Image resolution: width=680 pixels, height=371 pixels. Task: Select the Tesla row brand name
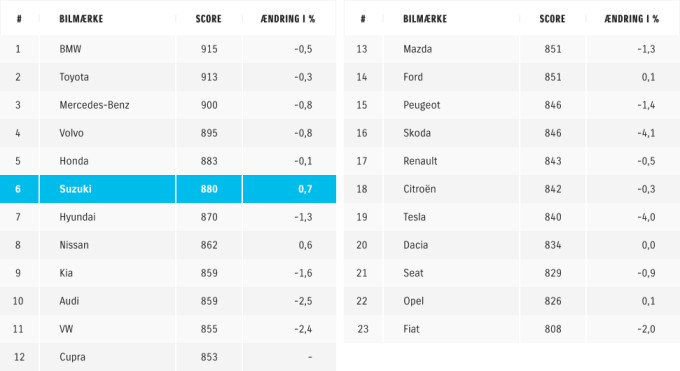click(414, 217)
